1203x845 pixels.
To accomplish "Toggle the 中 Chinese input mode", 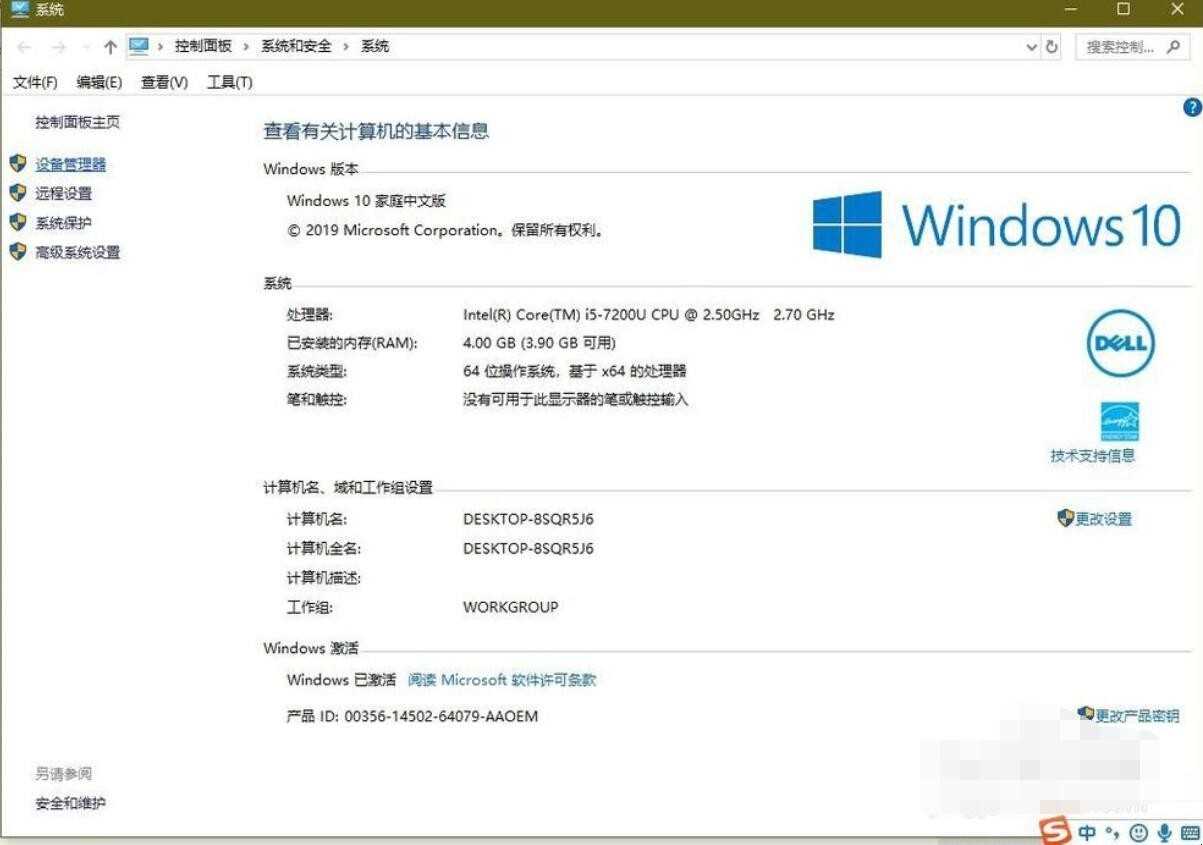I will (1087, 832).
